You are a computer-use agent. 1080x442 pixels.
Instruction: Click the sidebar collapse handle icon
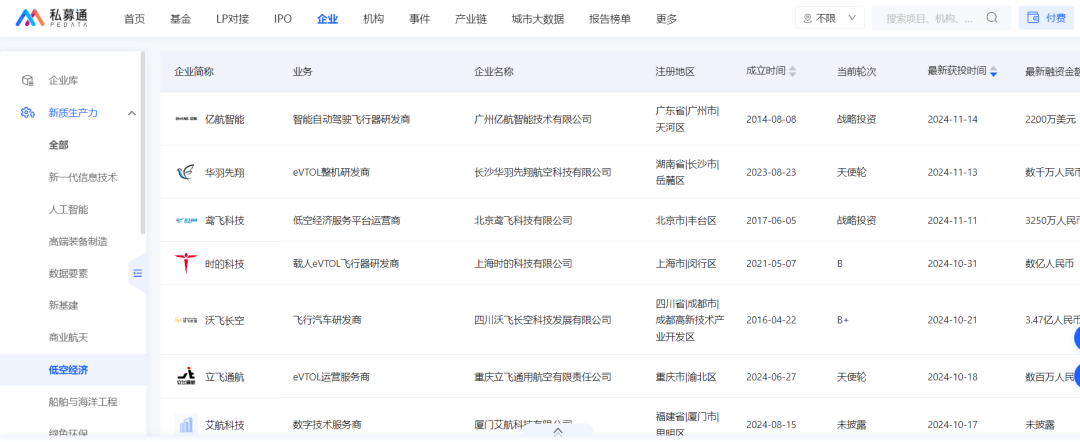click(138, 273)
